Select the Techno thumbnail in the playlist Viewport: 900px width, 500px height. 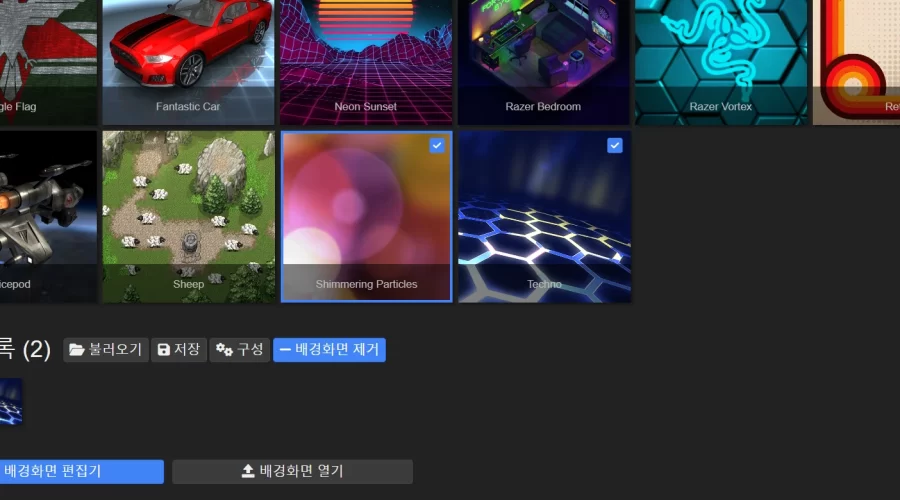(x=11, y=401)
